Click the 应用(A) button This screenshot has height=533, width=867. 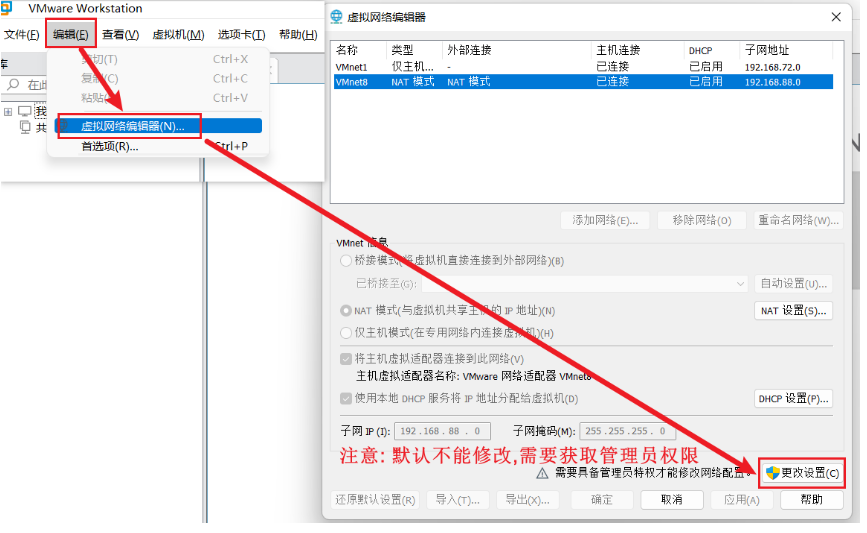pos(742,500)
